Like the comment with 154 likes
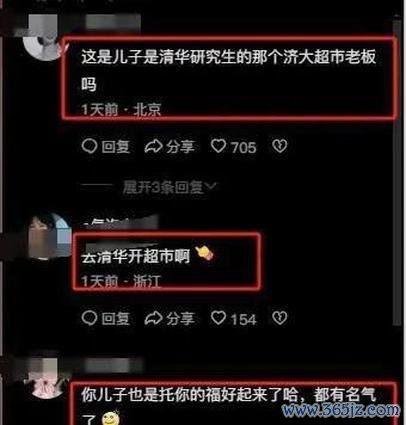406x425 pixels. [x=219, y=318]
